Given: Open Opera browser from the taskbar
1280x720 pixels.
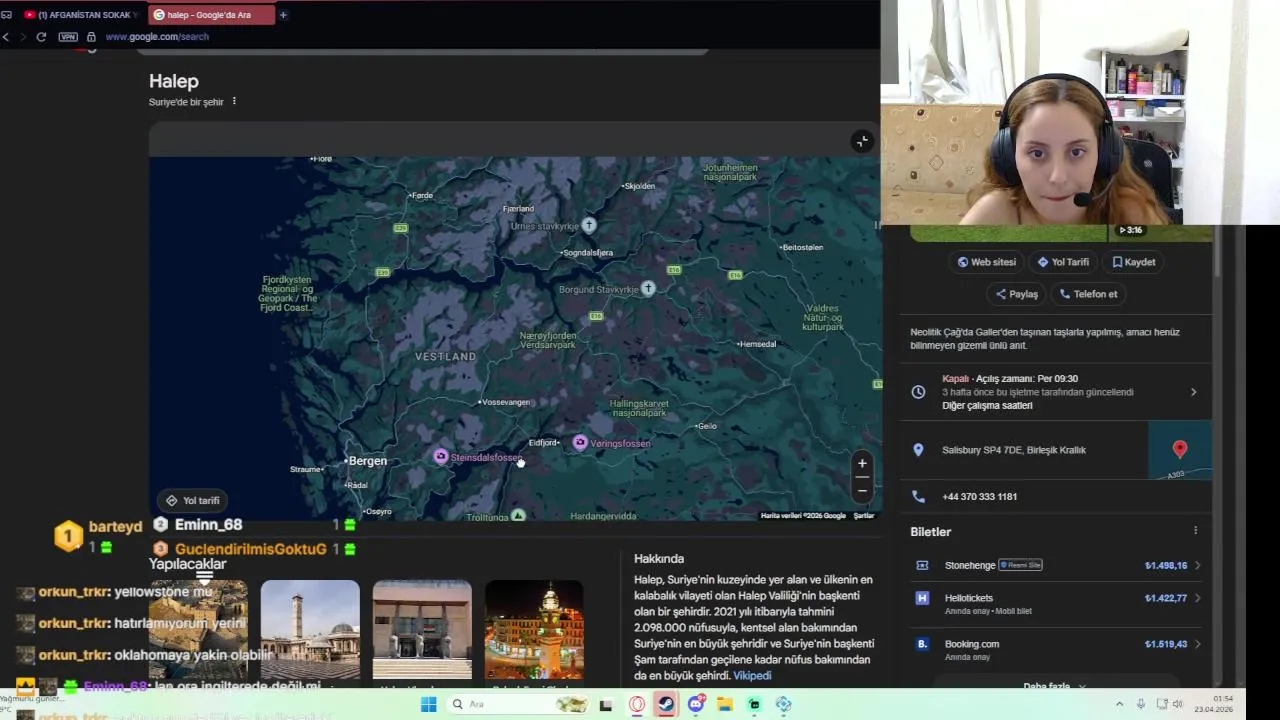Looking at the screenshot, I should point(637,704).
